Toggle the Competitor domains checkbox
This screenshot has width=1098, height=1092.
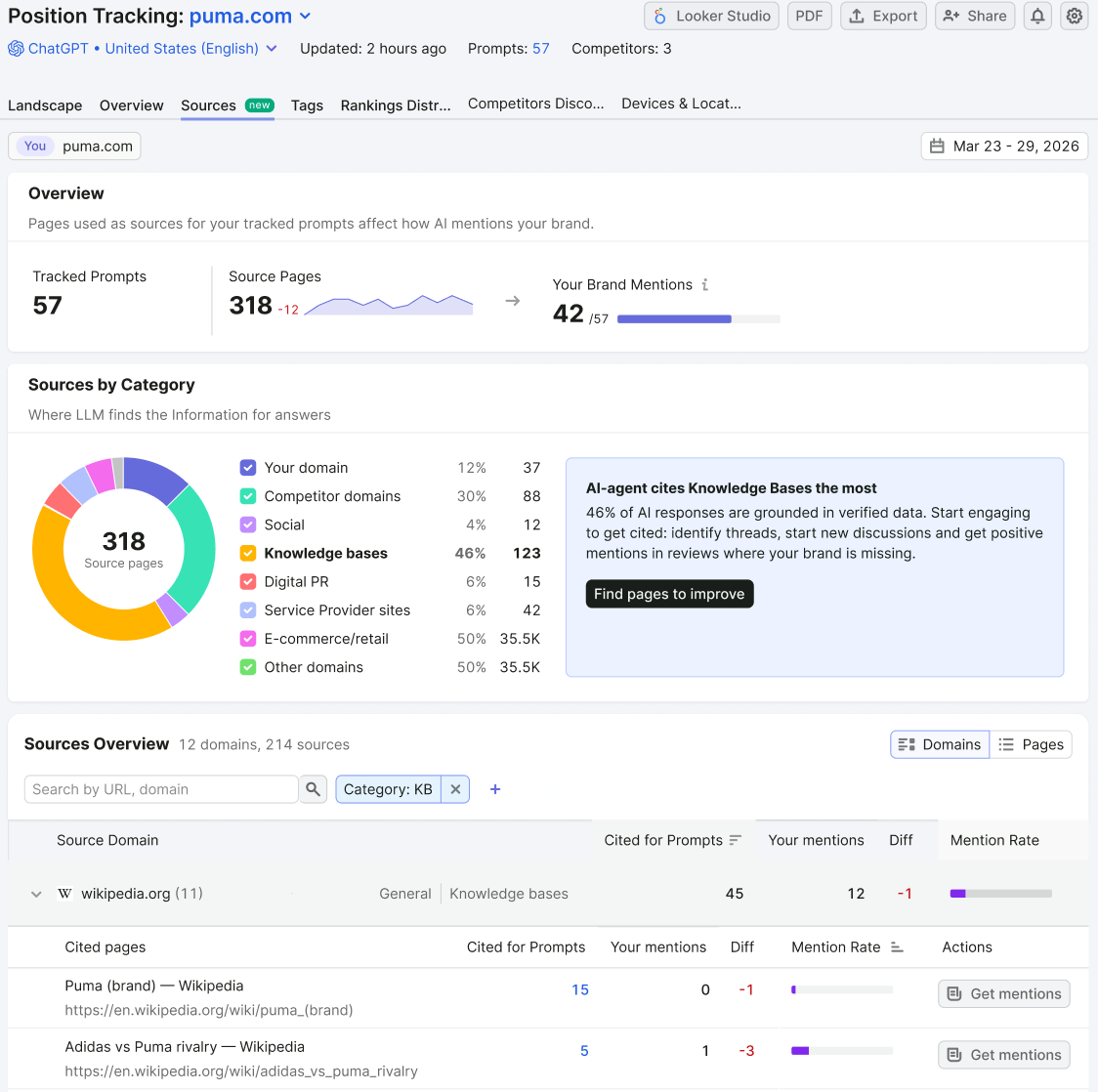coord(248,496)
